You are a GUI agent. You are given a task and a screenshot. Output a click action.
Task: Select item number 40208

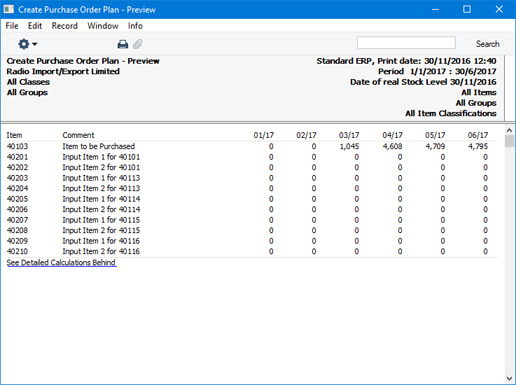pos(17,230)
